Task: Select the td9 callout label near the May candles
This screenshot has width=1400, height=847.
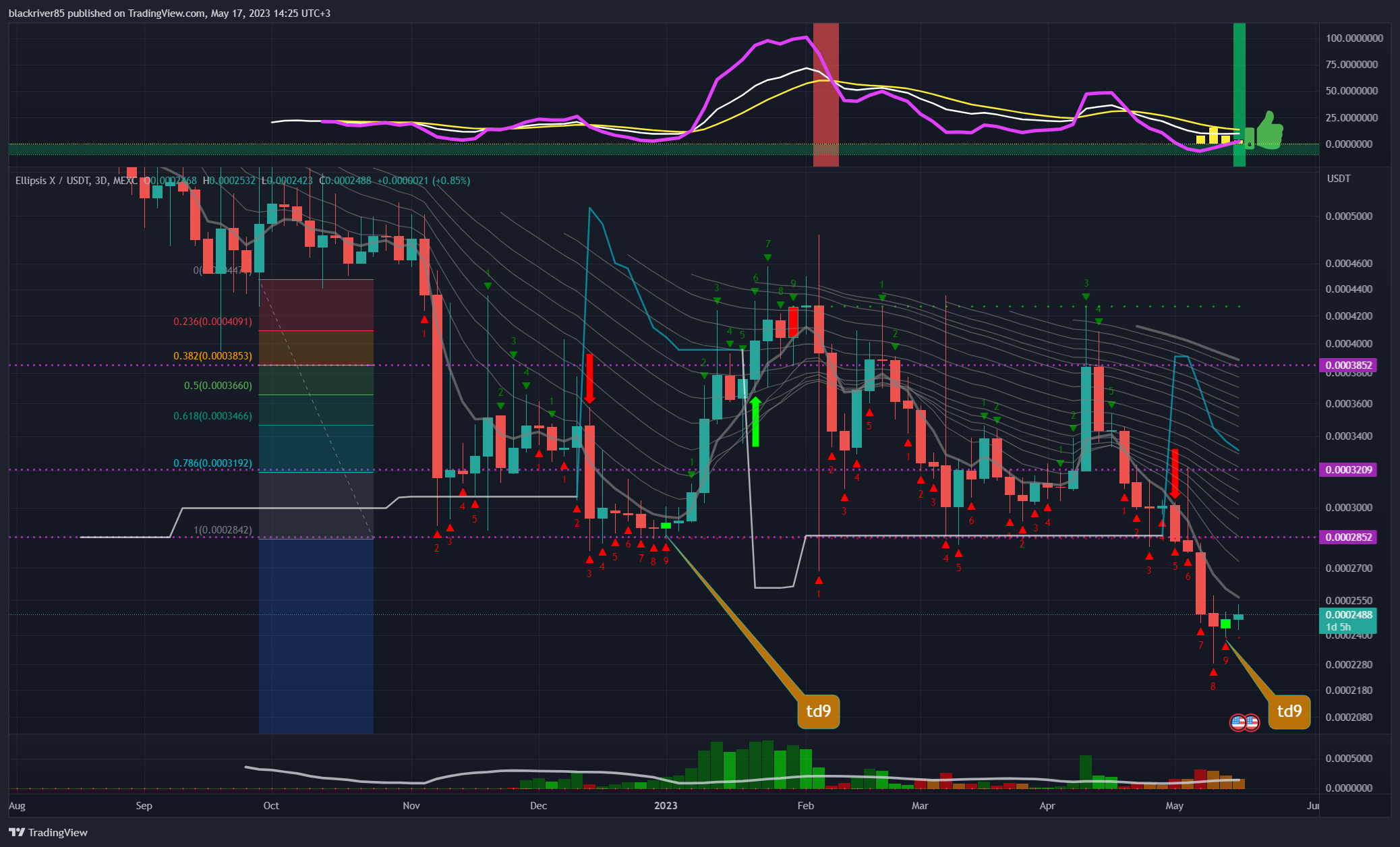Action: (x=1289, y=711)
